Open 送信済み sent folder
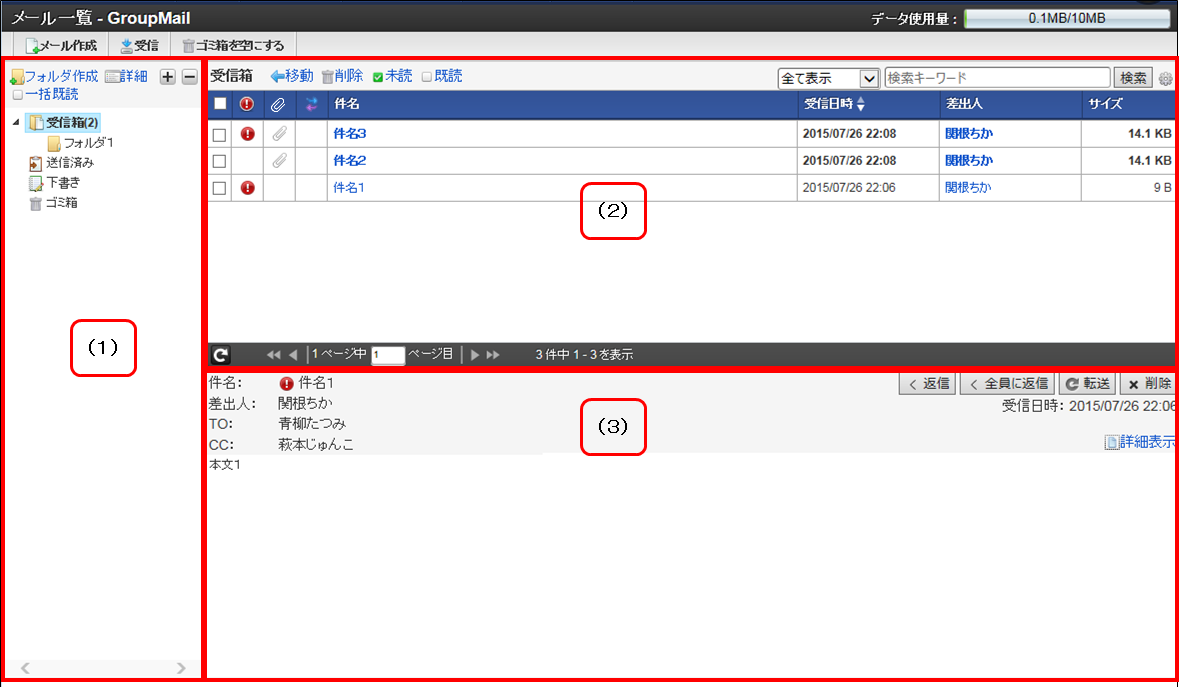Image resolution: width=1179 pixels, height=687 pixels. click(62, 163)
